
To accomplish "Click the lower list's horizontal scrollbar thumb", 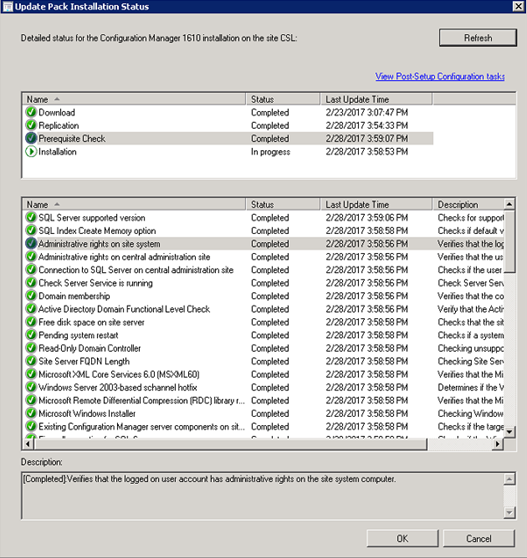I will (231, 444).
